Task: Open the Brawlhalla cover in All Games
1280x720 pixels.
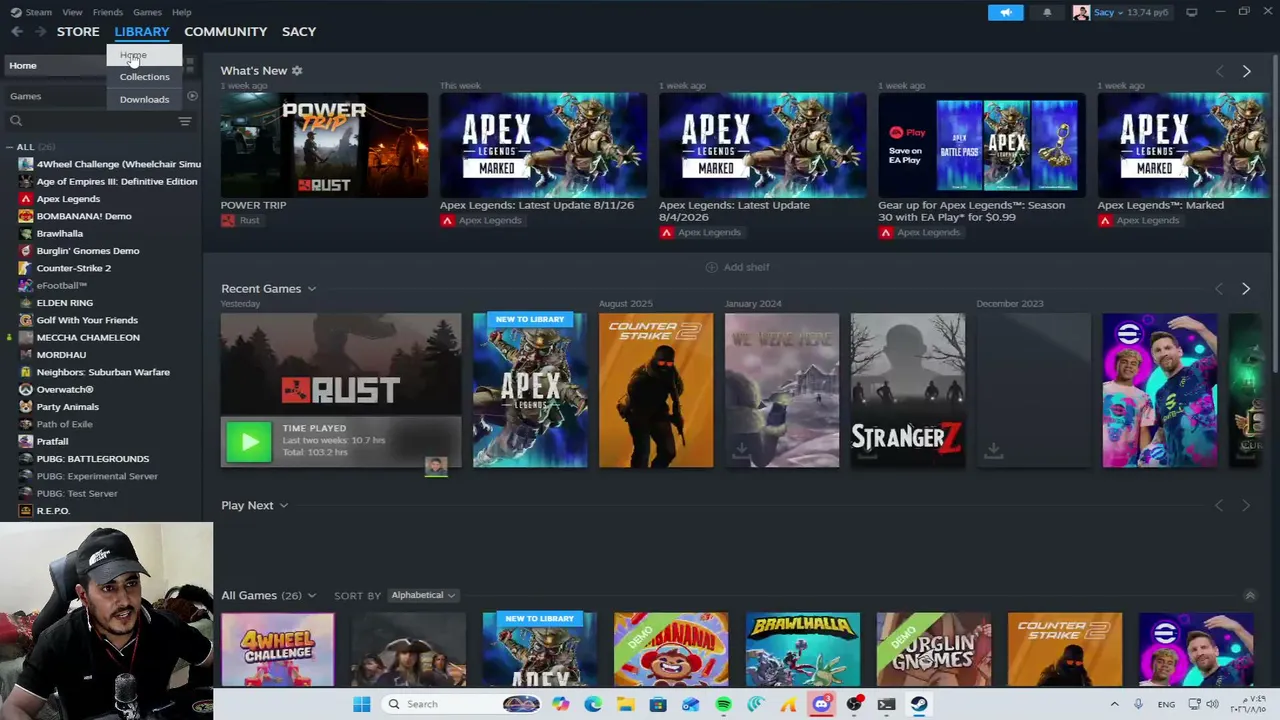Action: (x=803, y=650)
